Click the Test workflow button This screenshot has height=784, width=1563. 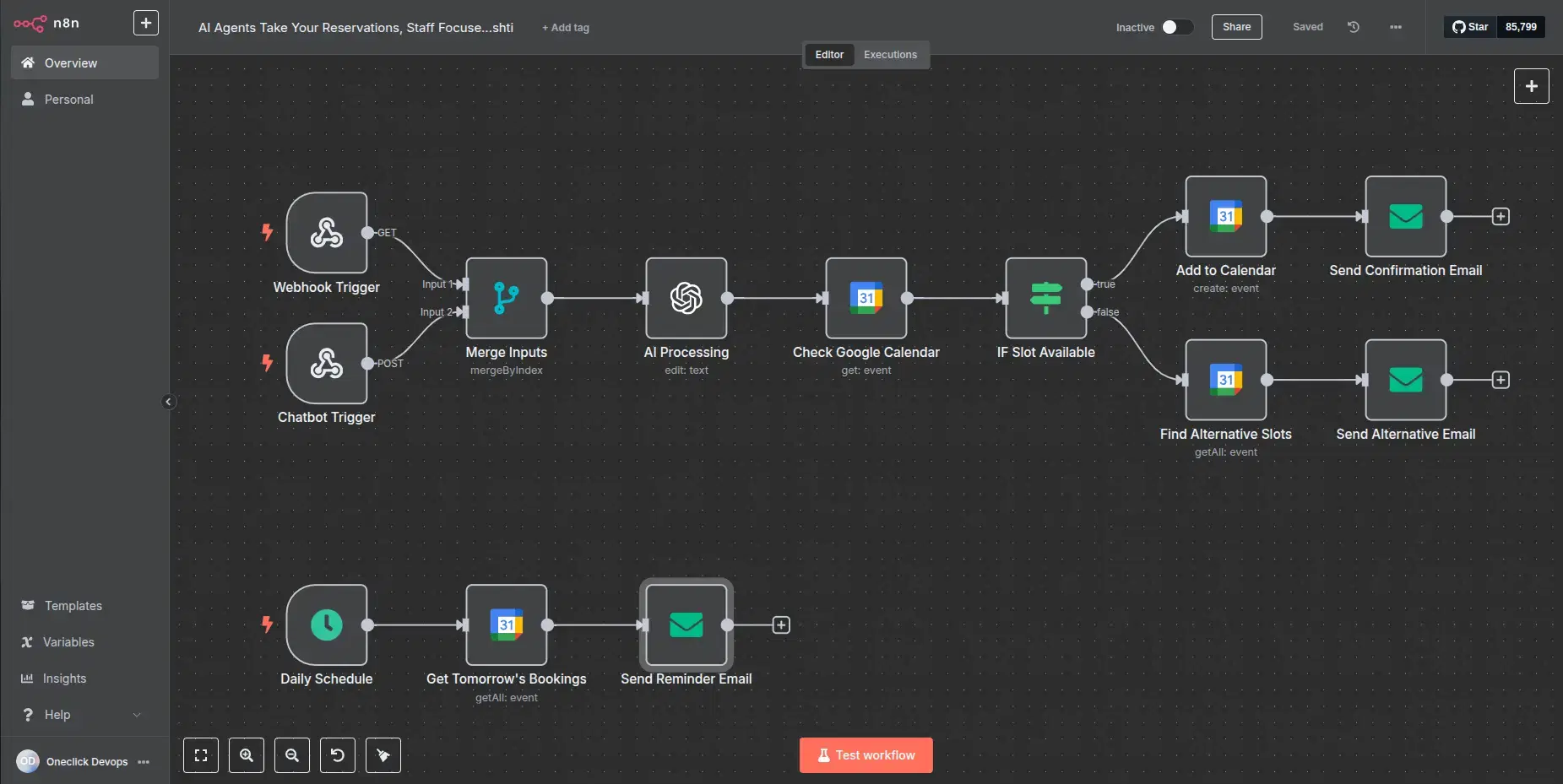[x=866, y=755]
